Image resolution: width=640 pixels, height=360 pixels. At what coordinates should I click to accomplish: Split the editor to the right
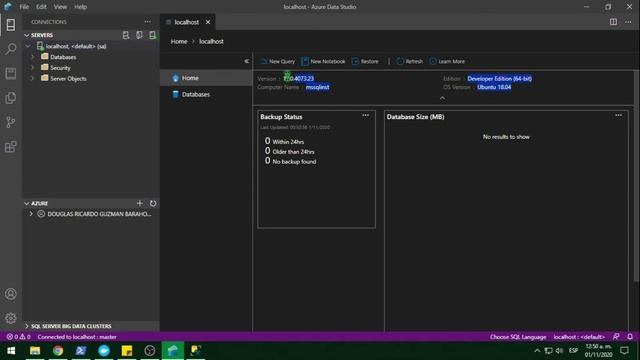613,22
